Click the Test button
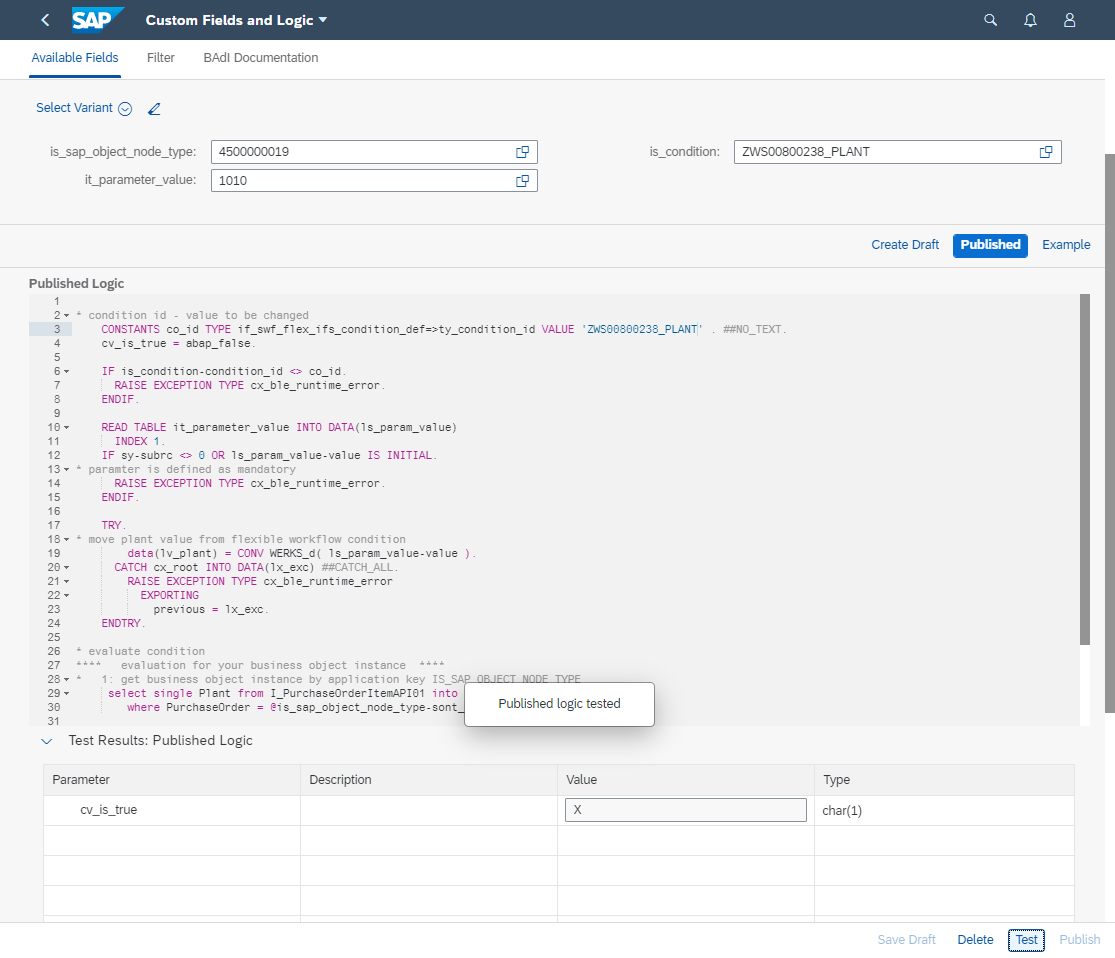The width and height of the screenshot is (1115, 958). click(1026, 940)
